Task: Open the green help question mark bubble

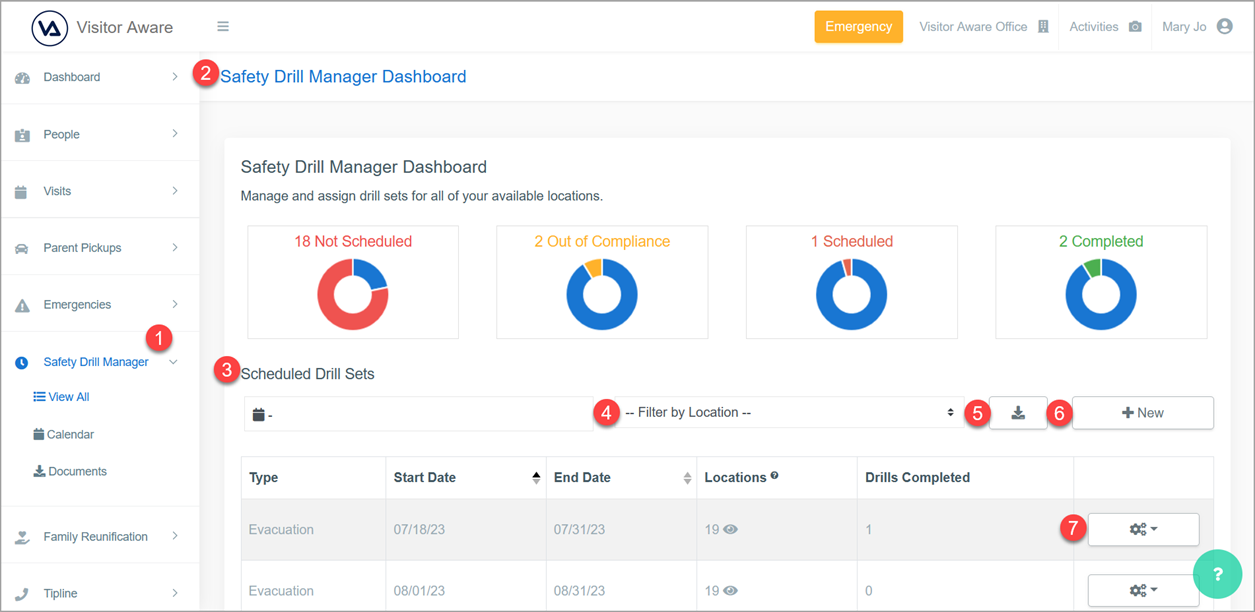Action: coord(1218,574)
